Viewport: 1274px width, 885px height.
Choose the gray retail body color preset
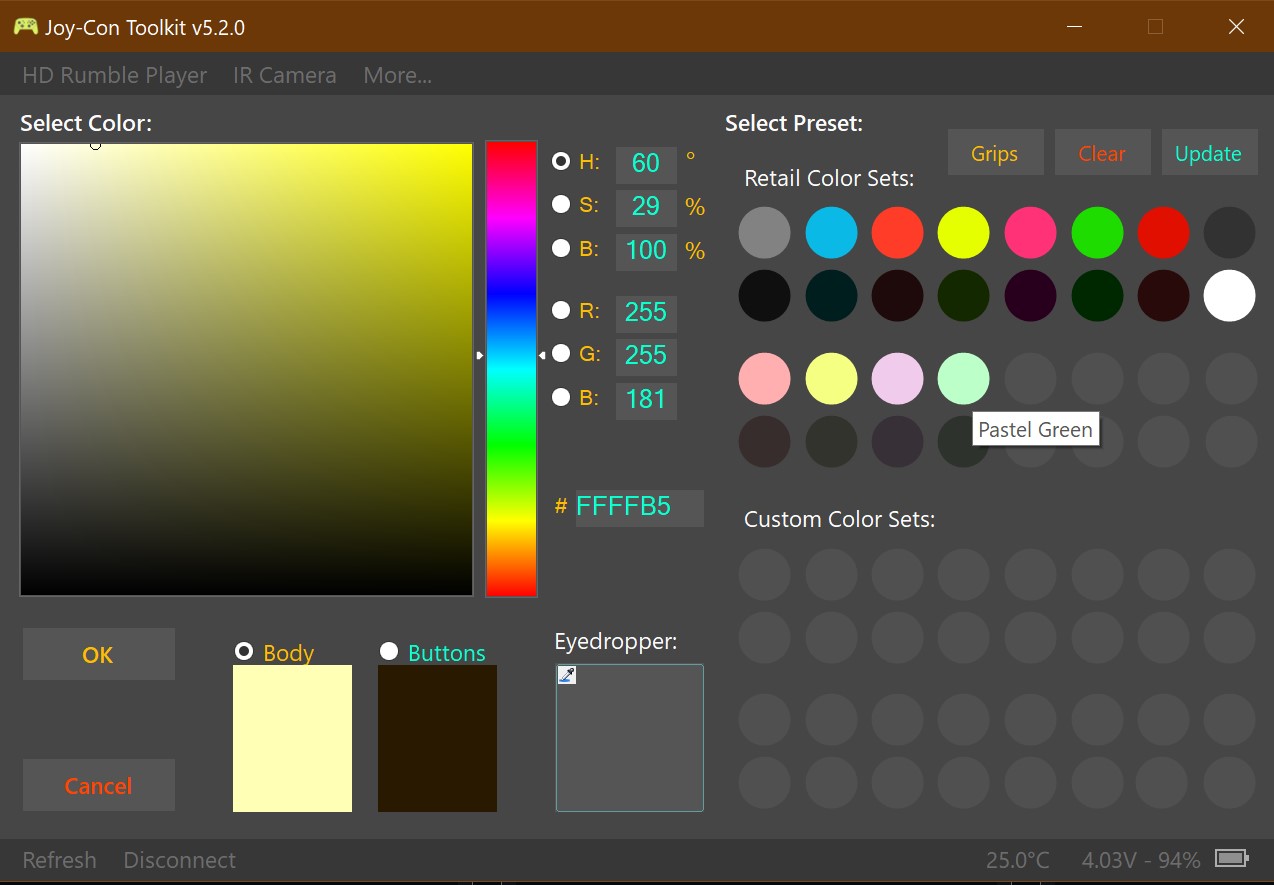pyautogui.click(x=765, y=232)
